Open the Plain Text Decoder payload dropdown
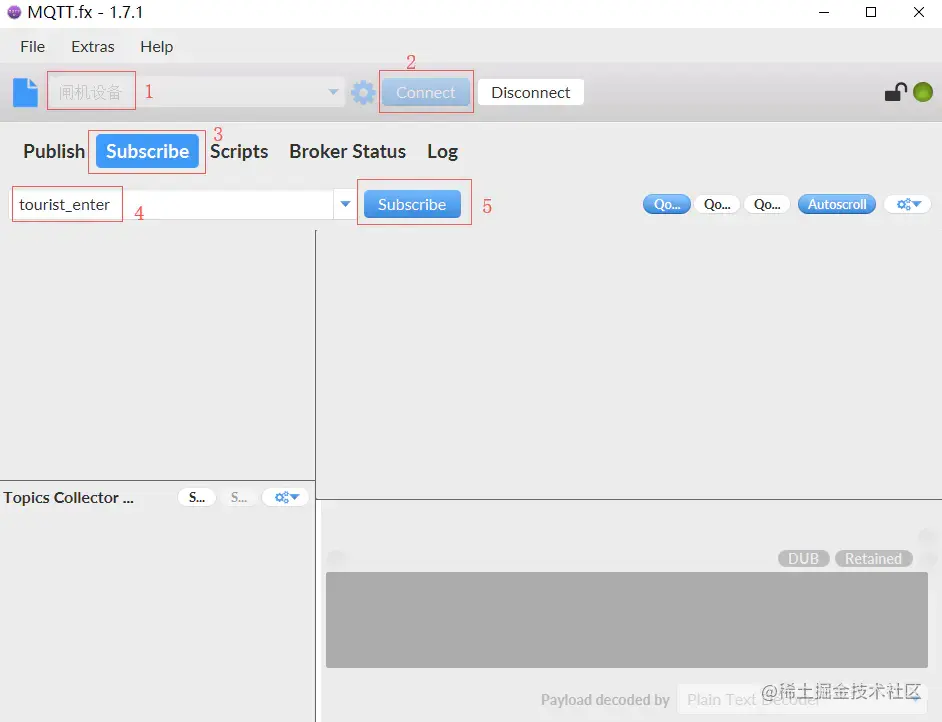Viewport: 942px width, 722px height. tap(803, 700)
